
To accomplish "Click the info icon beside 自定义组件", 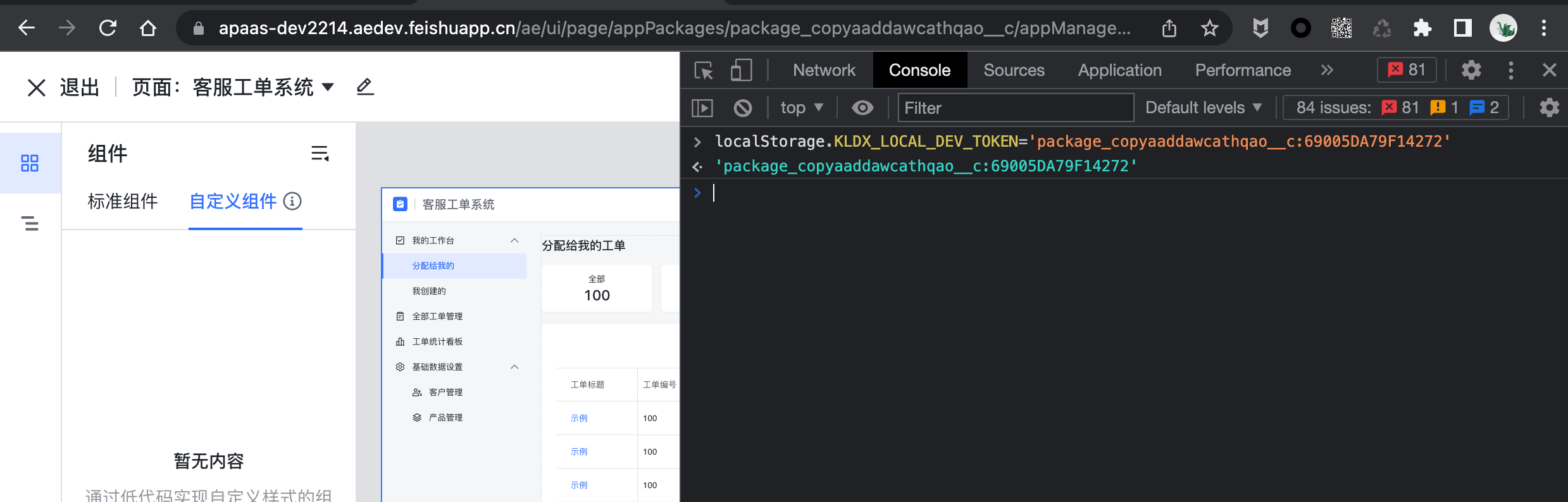I will click(x=292, y=201).
